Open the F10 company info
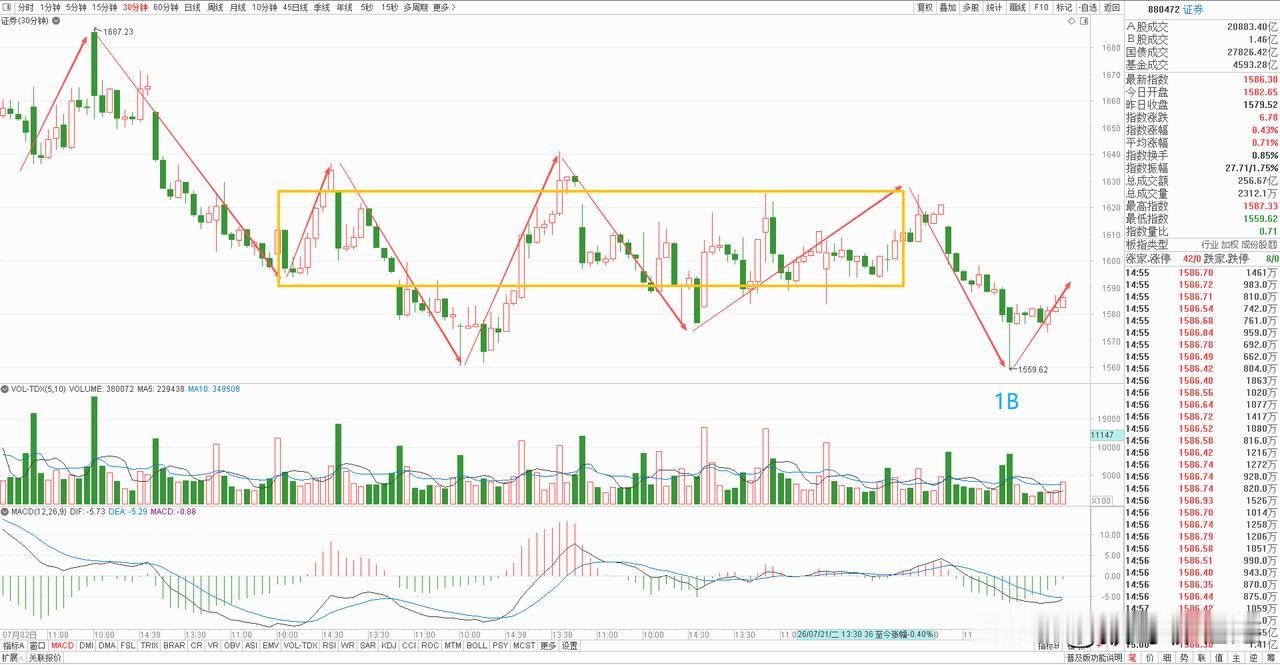This screenshot has width=1280, height=665. [x=1042, y=7]
